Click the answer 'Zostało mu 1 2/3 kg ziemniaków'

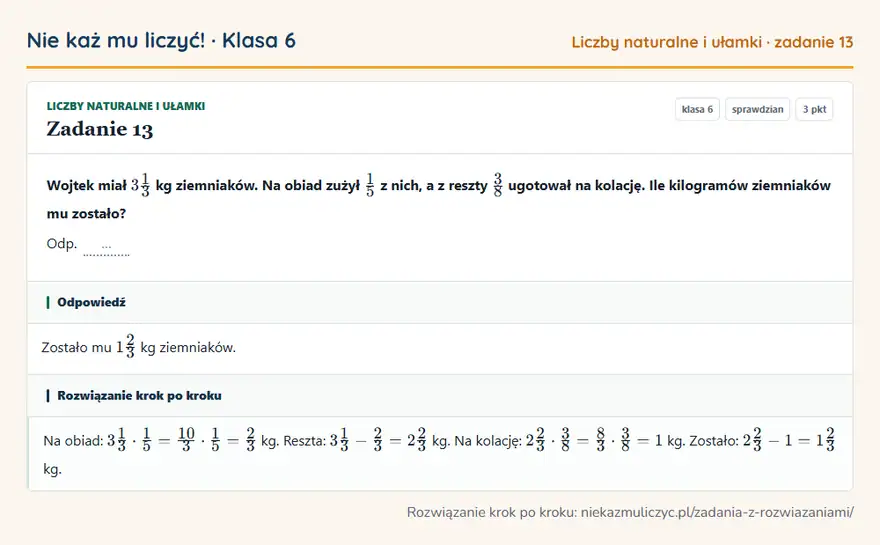point(139,347)
